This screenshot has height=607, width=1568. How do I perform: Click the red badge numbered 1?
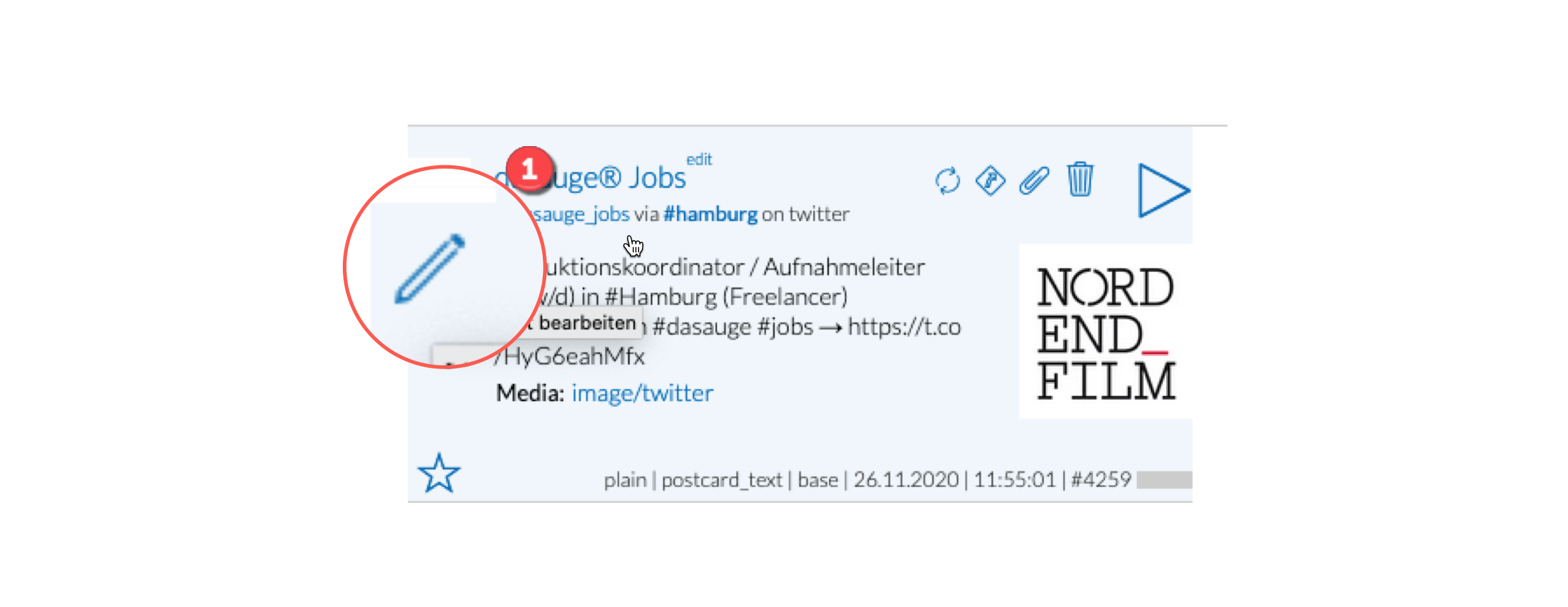click(x=530, y=169)
